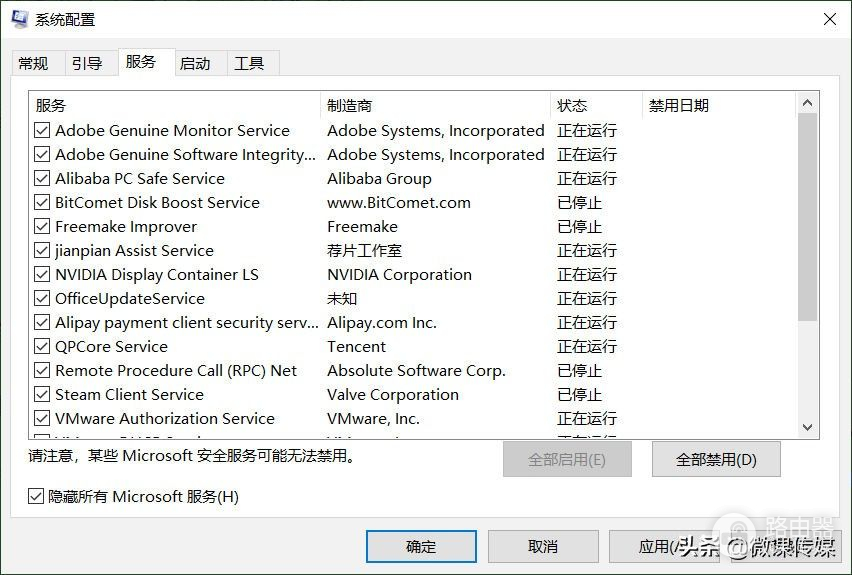Sort by 状态 column header
852x575 pixels.
595,105
